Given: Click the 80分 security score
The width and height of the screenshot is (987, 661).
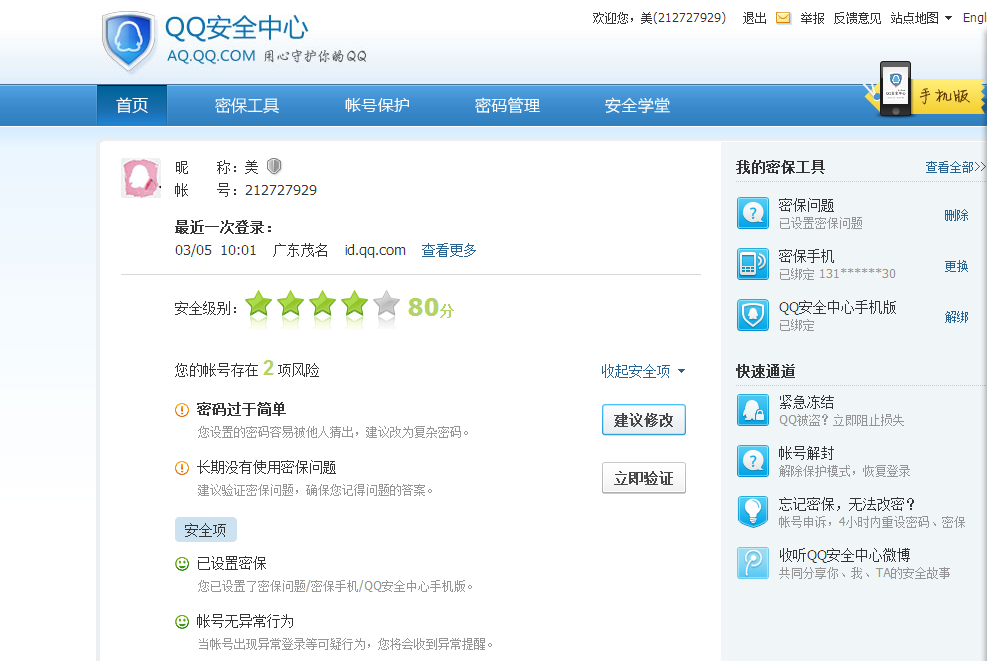Looking at the screenshot, I should (x=431, y=307).
